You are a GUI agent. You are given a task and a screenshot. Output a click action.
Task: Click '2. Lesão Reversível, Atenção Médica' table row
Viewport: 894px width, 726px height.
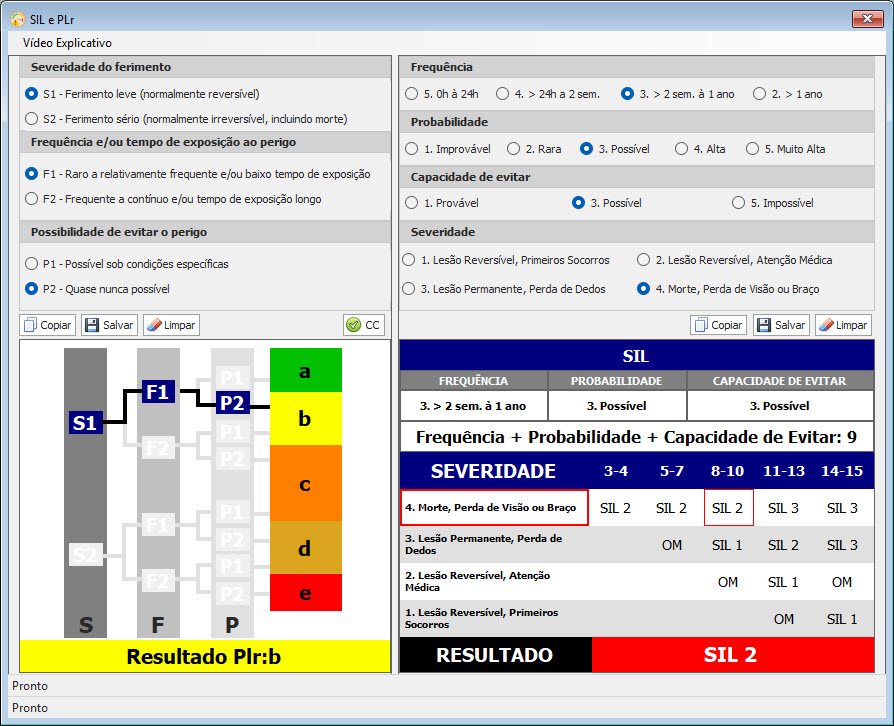637,582
